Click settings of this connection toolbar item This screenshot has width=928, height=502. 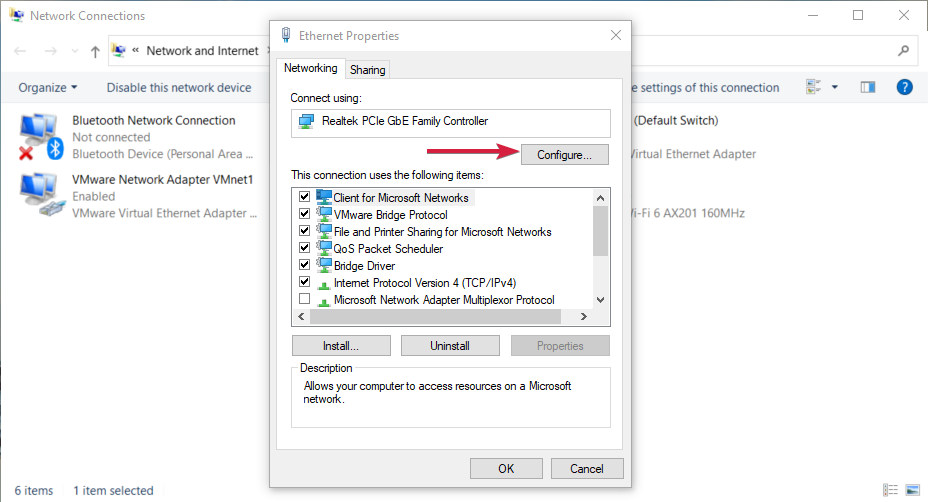705,88
